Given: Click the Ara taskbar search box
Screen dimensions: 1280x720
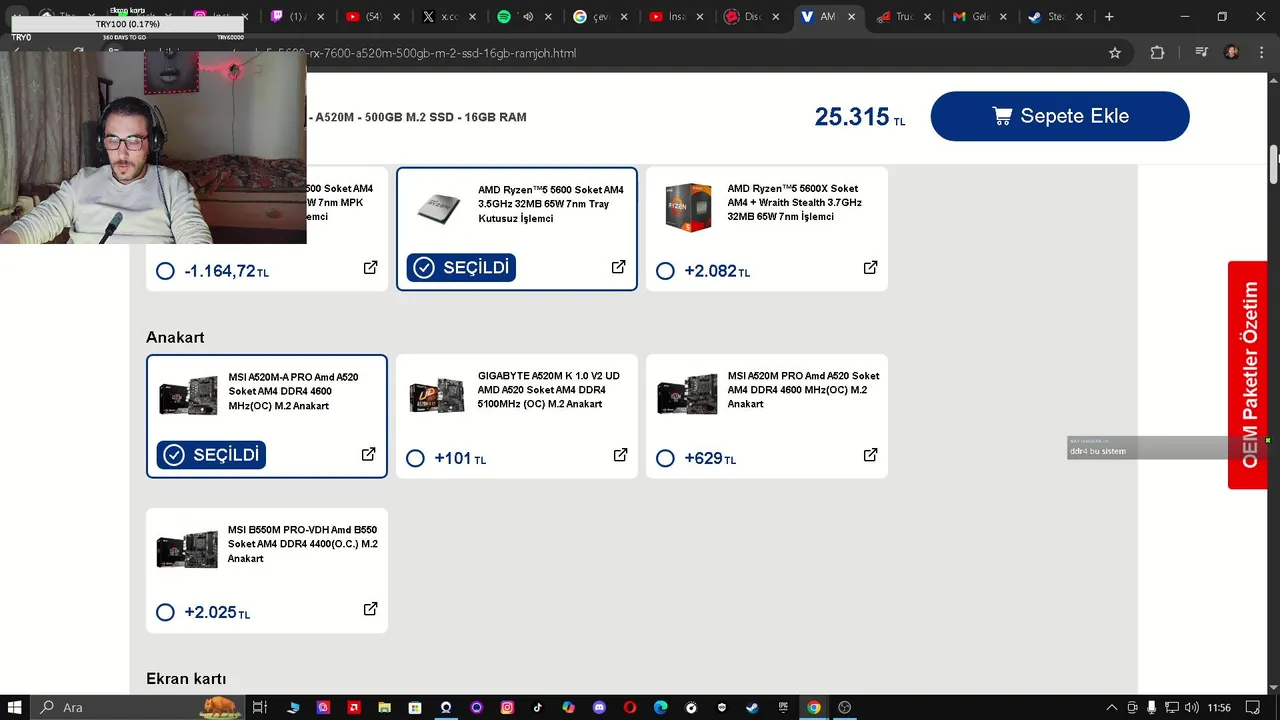Looking at the screenshot, I should click(x=139, y=707).
